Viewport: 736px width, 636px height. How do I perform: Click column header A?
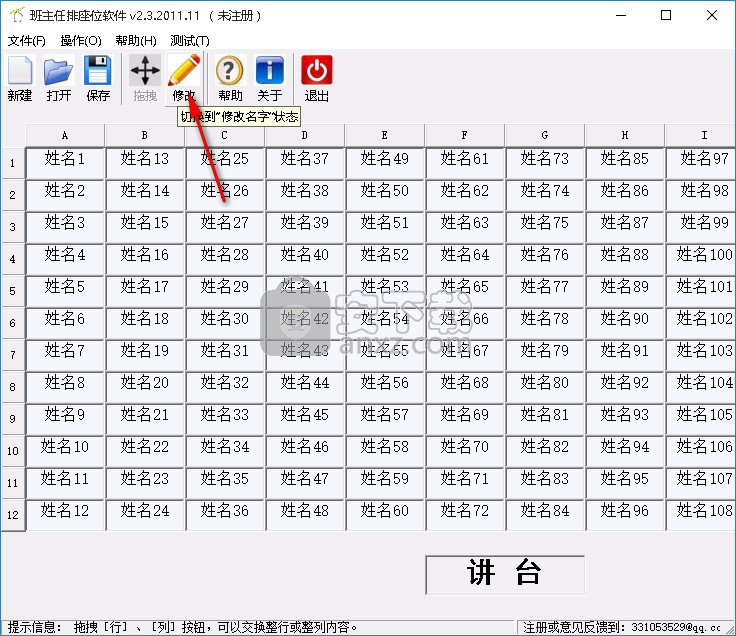click(x=65, y=136)
